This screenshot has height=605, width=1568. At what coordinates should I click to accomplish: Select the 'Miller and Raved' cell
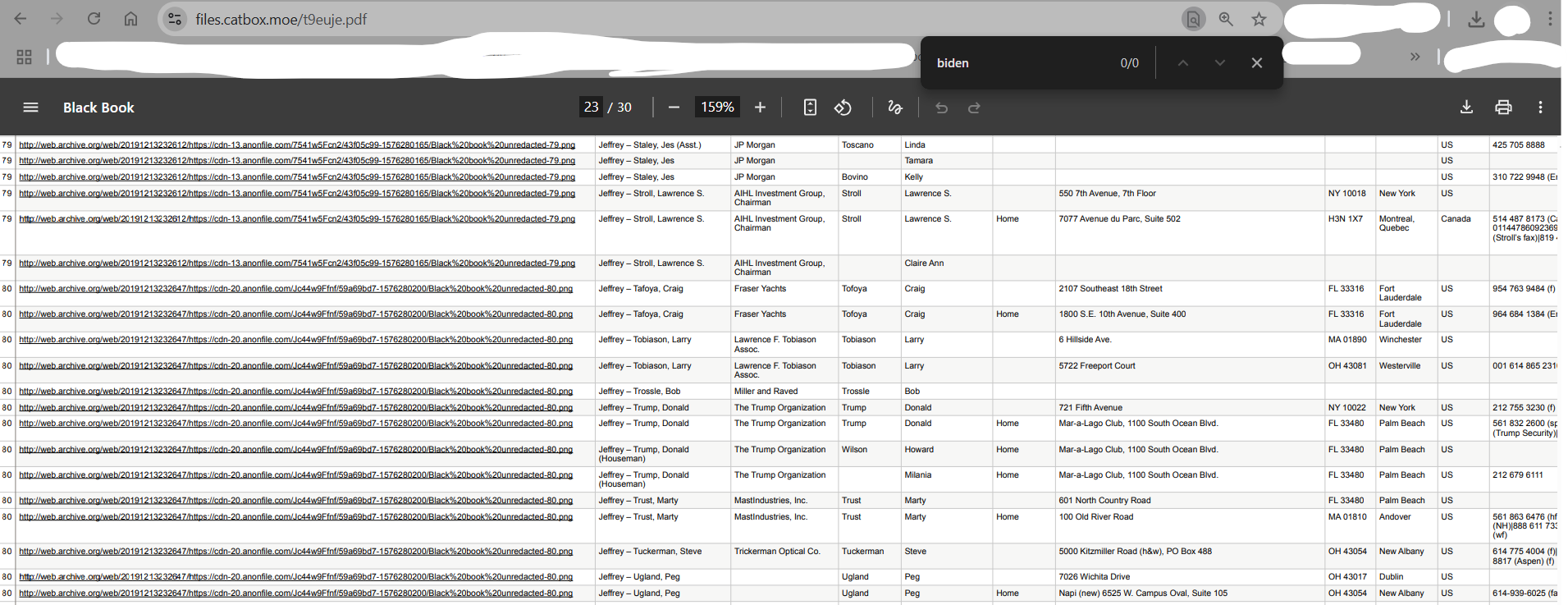click(766, 392)
